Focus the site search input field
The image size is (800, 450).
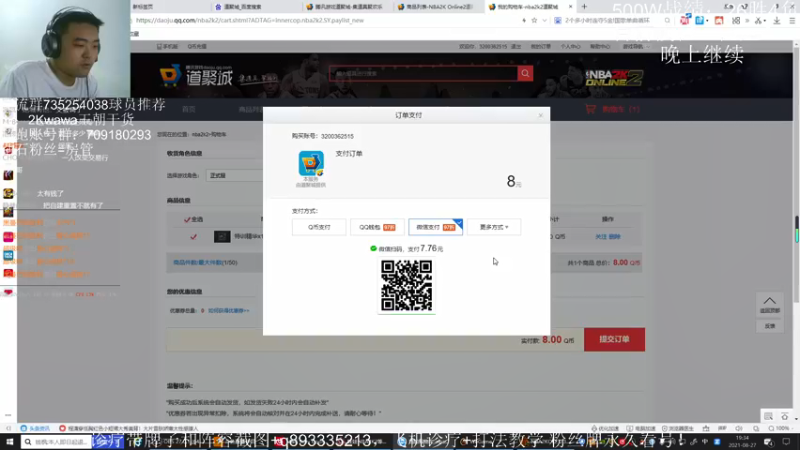click(423, 73)
